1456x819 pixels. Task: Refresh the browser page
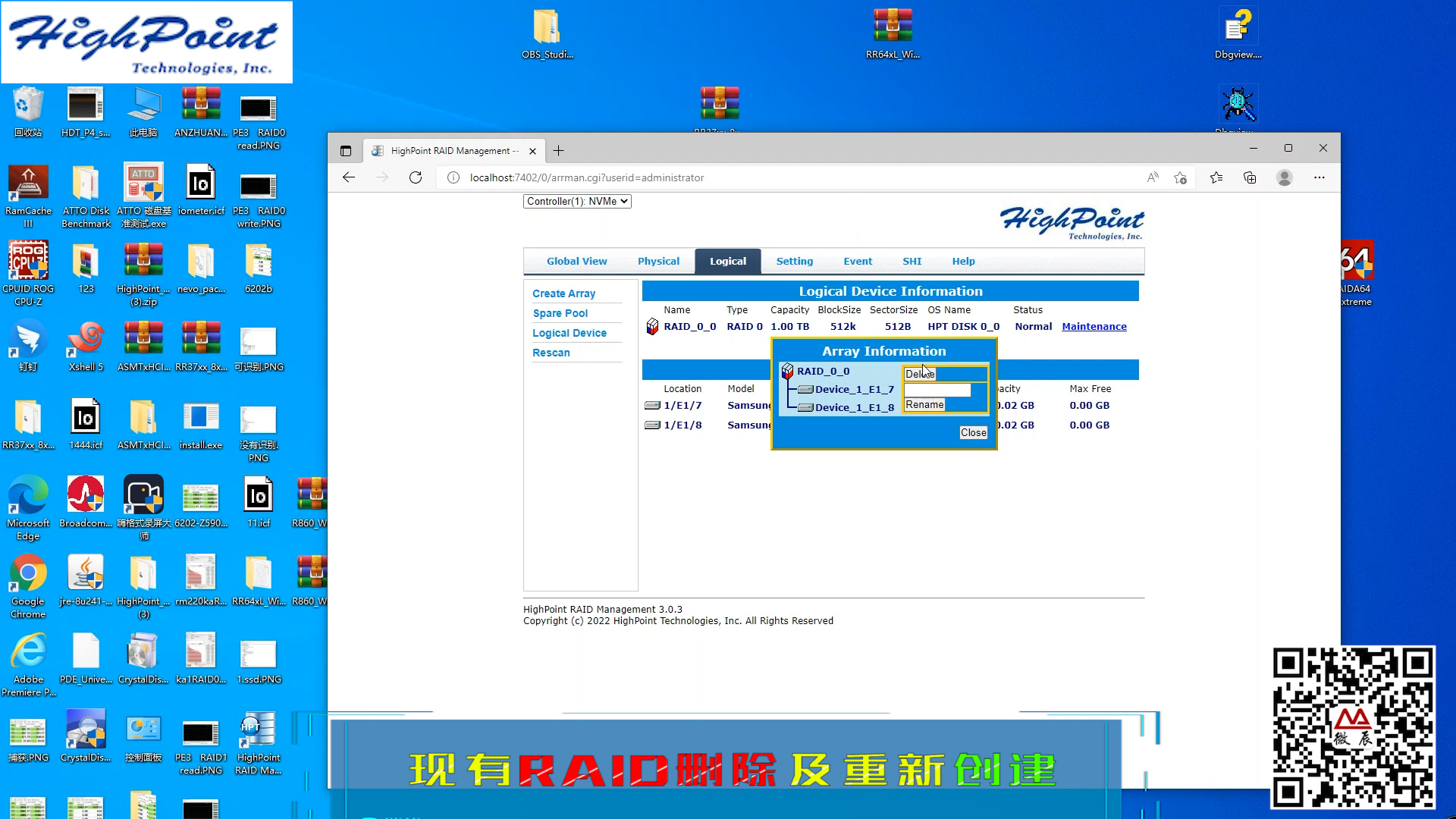pos(416,177)
